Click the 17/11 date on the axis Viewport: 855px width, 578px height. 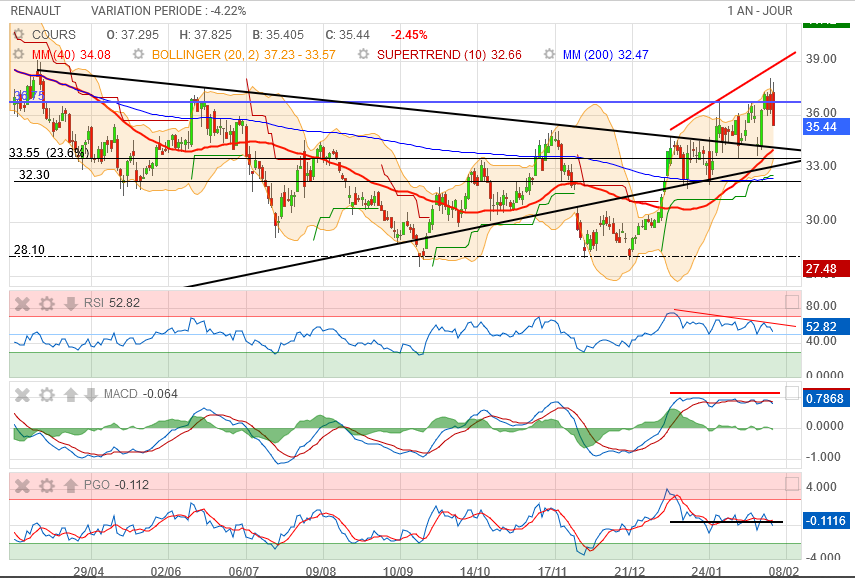(x=552, y=571)
